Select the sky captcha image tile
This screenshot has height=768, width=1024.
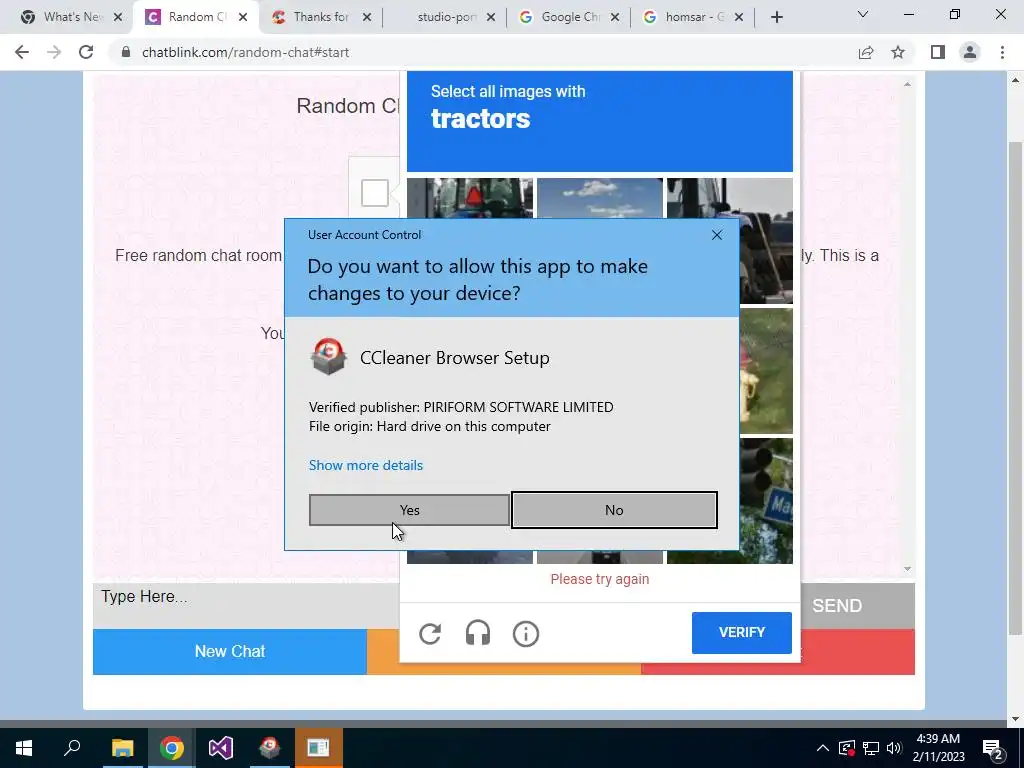point(600,198)
